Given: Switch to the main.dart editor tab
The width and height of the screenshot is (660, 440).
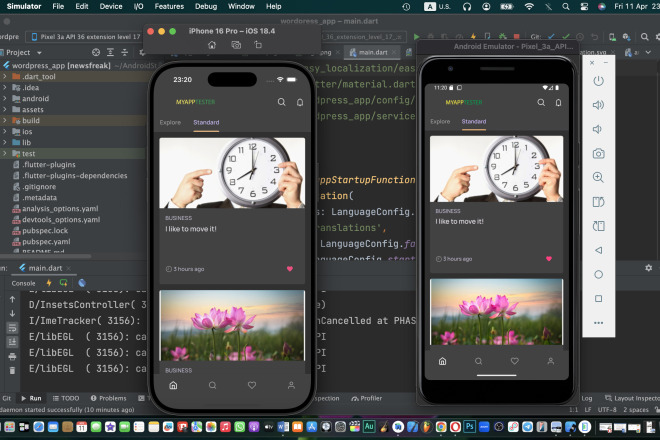Looking at the screenshot, I should point(372,52).
